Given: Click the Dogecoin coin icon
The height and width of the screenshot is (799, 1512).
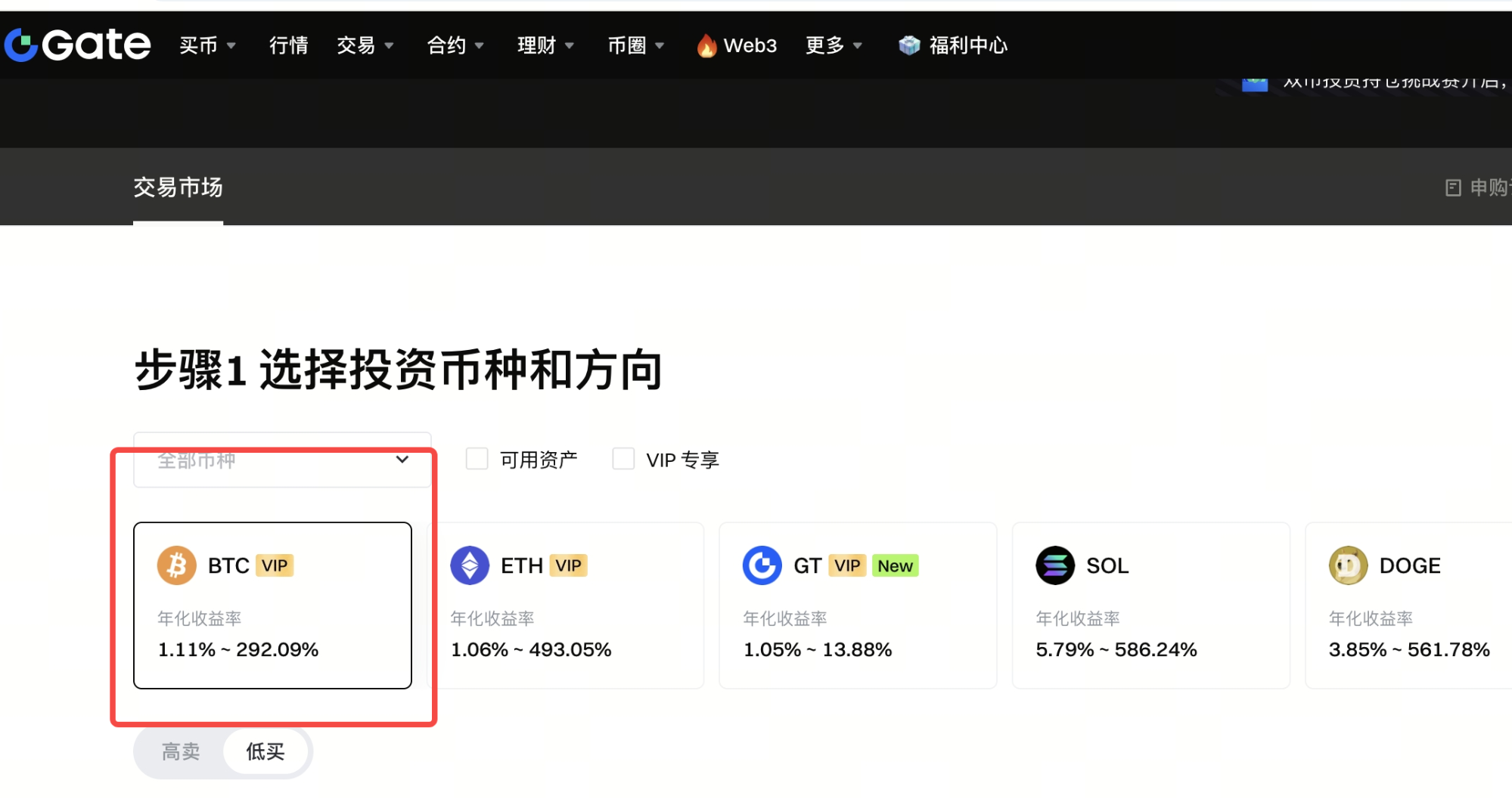Looking at the screenshot, I should tap(1349, 565).
